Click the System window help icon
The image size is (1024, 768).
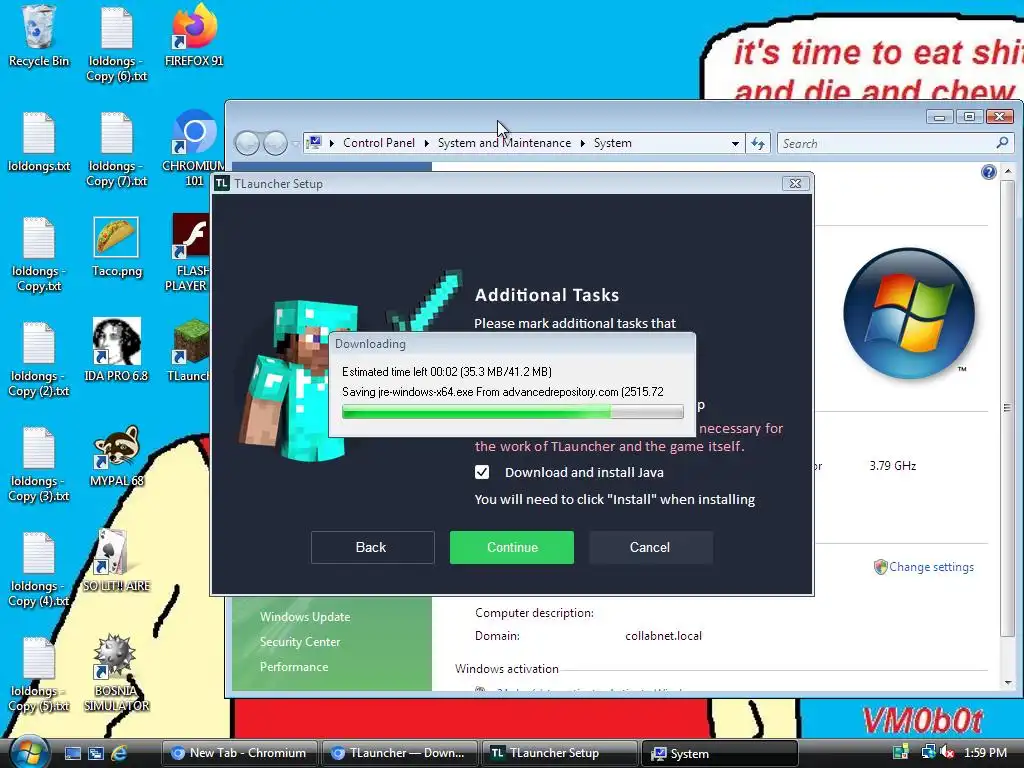(988, 172)
